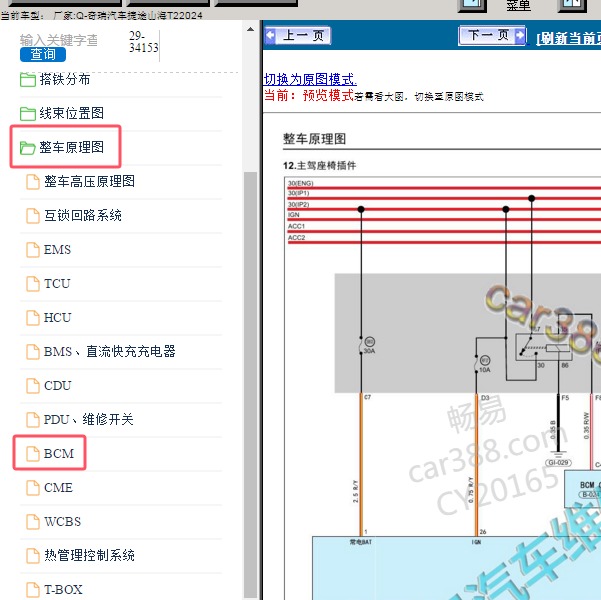Click the file icon beside WCBS
This screenshot has height=600, width=601.
[x=33, y=521]
